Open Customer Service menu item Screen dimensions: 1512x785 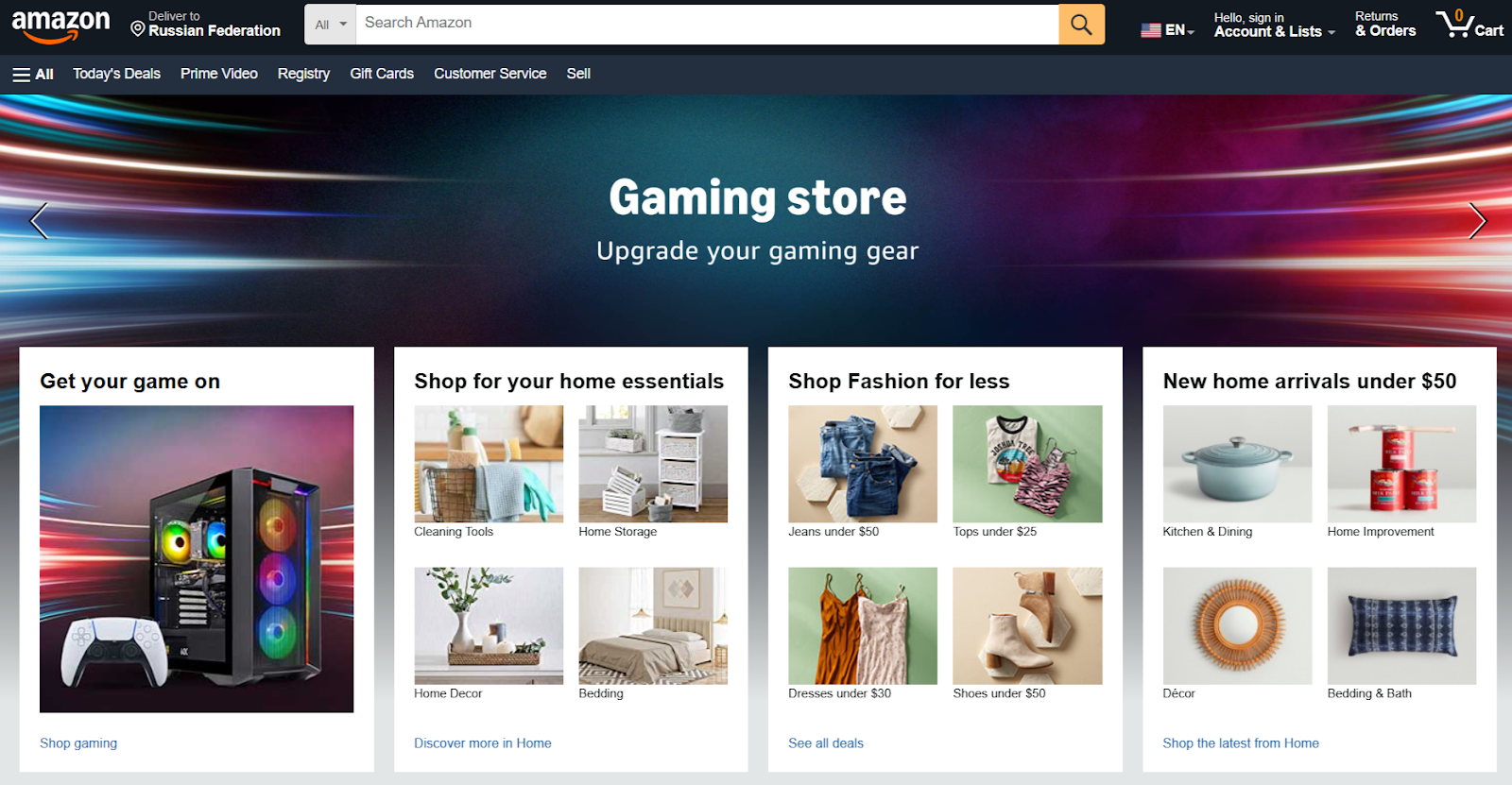click(490, 74)
